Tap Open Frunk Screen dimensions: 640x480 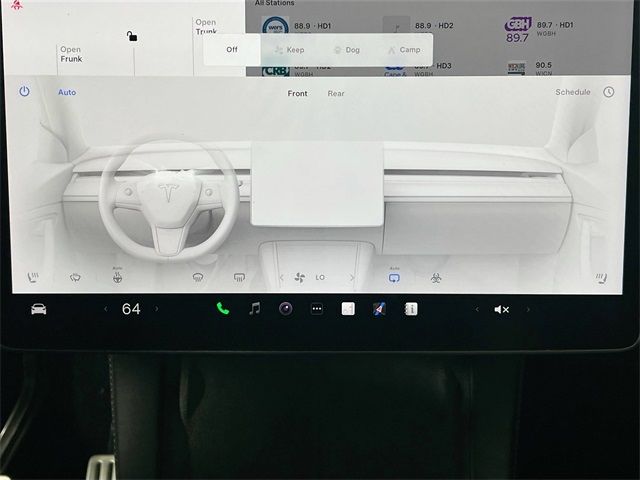coord(71,54)
